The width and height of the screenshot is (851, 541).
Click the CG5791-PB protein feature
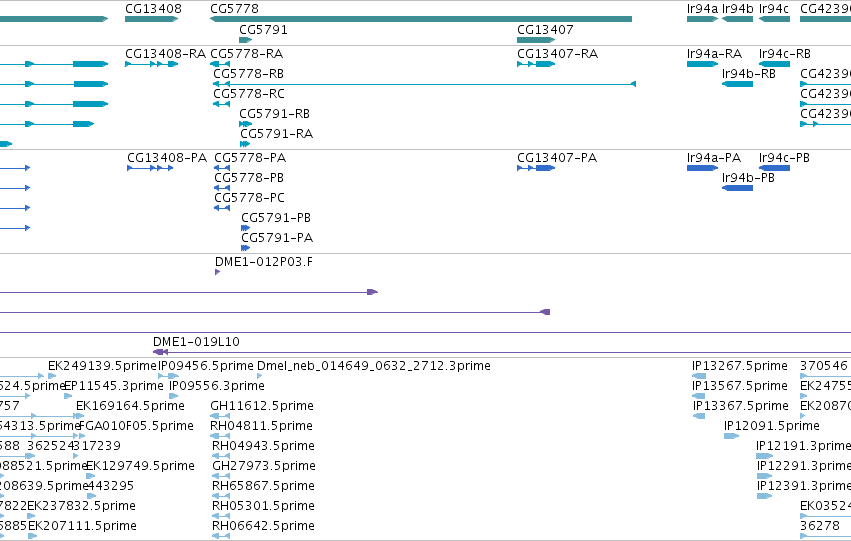click(245, 228)
